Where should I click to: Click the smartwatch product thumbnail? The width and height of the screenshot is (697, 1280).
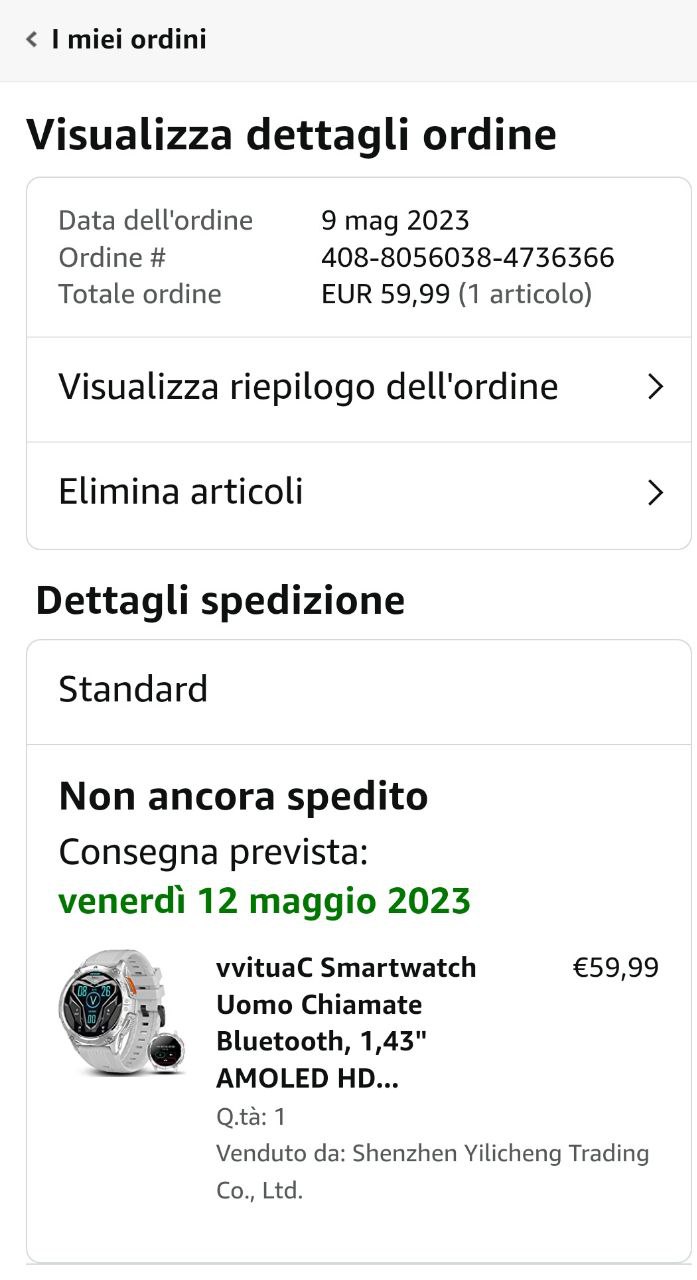coord(121,1012)
